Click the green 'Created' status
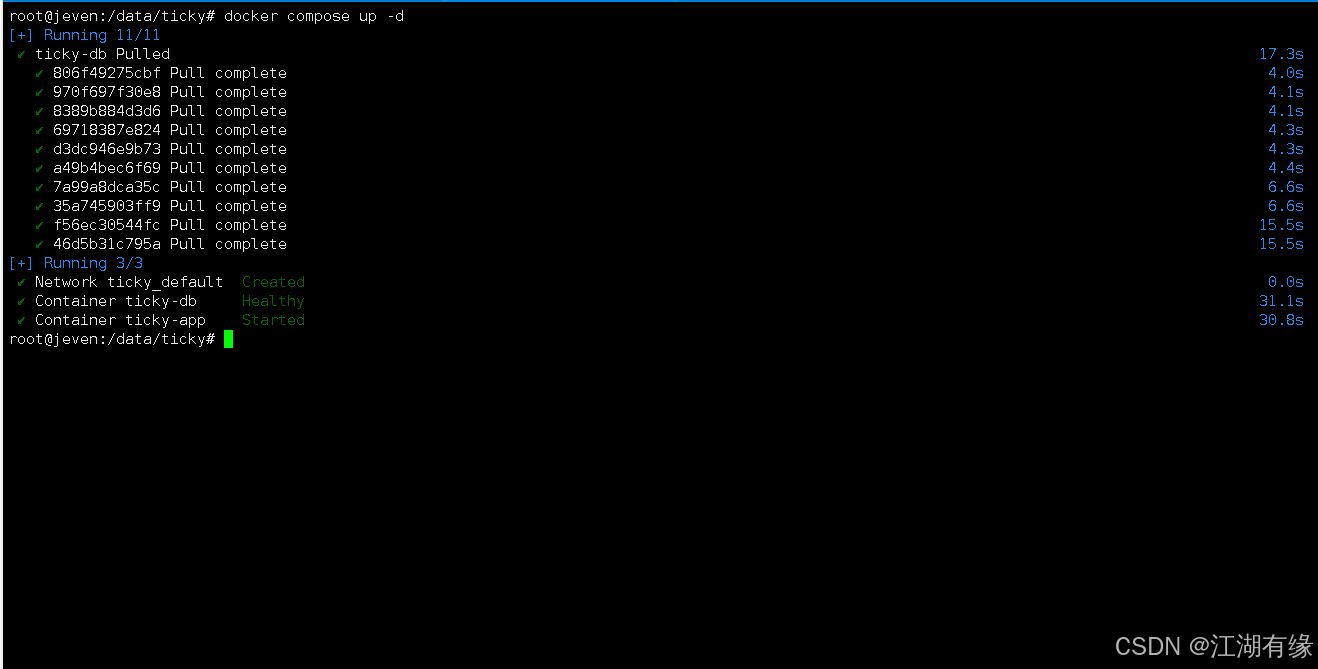The width and height of the screenshot is (1318, 669). tap(273, 282)
